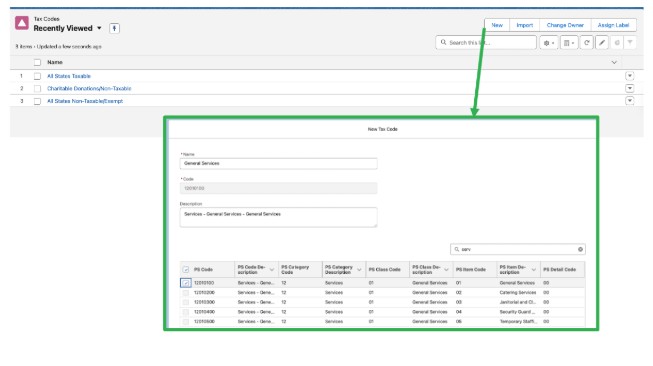The height and width of the screenshot is (366, 653).
Task: Open the PS Class Description column menu
Action: pyautogui.click(x=446, y=270)
